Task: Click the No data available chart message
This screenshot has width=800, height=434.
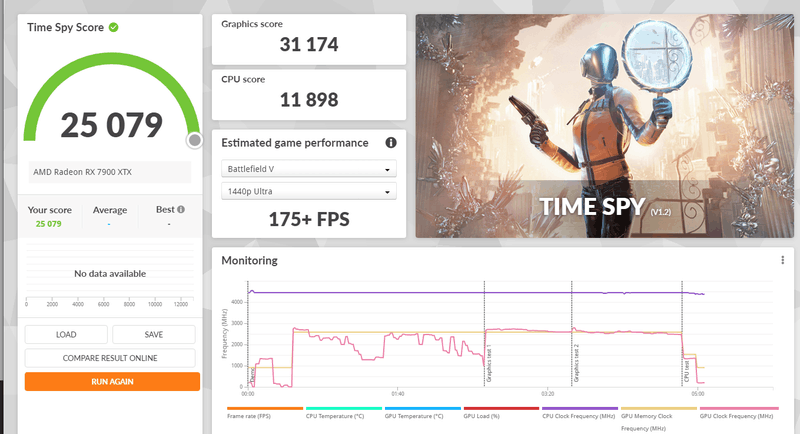Action: [110, 273]
